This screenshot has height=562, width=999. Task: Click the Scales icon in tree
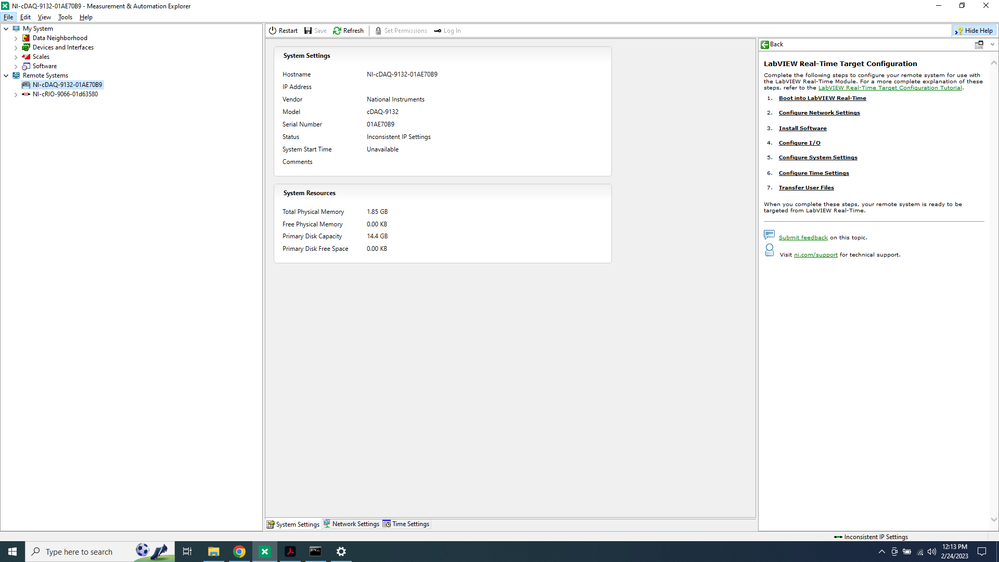coord(26,57)
